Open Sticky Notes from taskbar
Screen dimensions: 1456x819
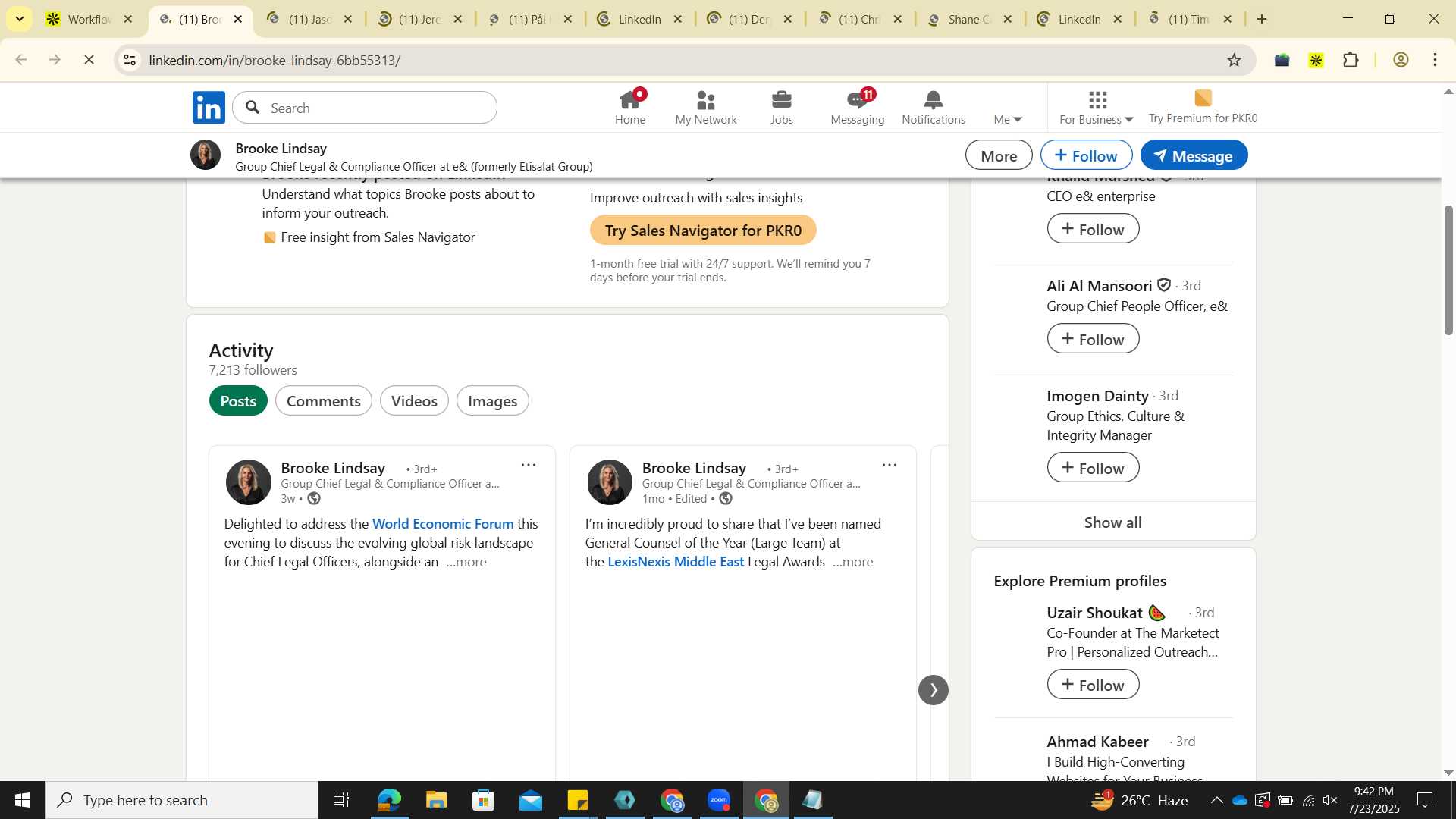[577, 800]
